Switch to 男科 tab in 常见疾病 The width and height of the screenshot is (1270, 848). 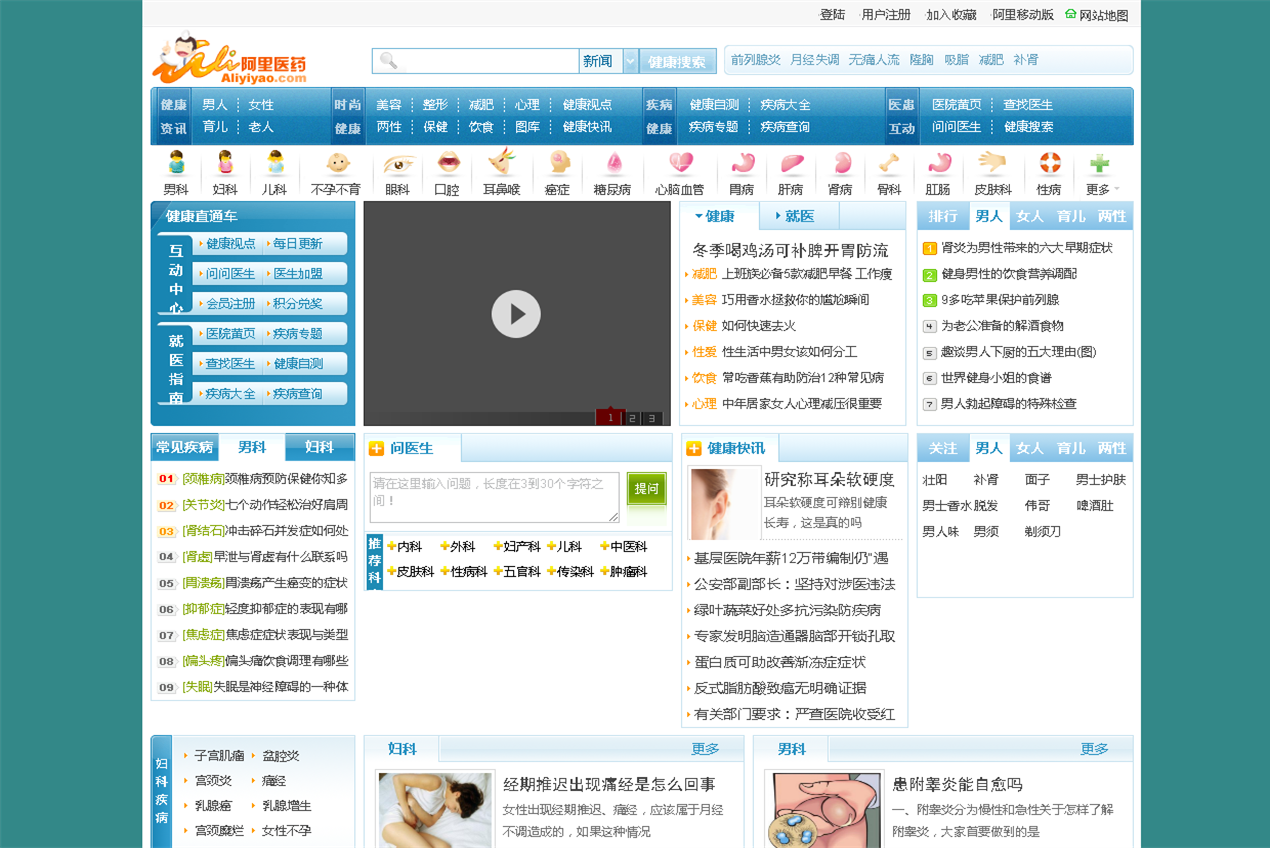(x=252, y=447)
